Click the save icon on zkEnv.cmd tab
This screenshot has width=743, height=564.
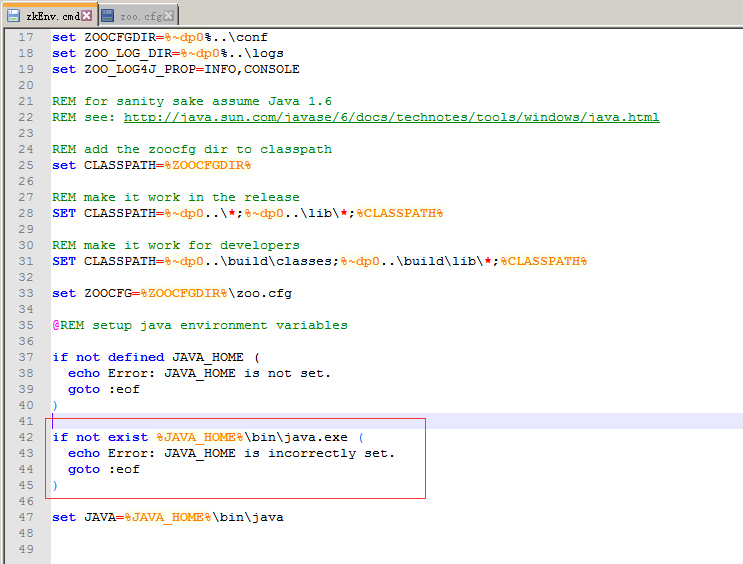13,16
